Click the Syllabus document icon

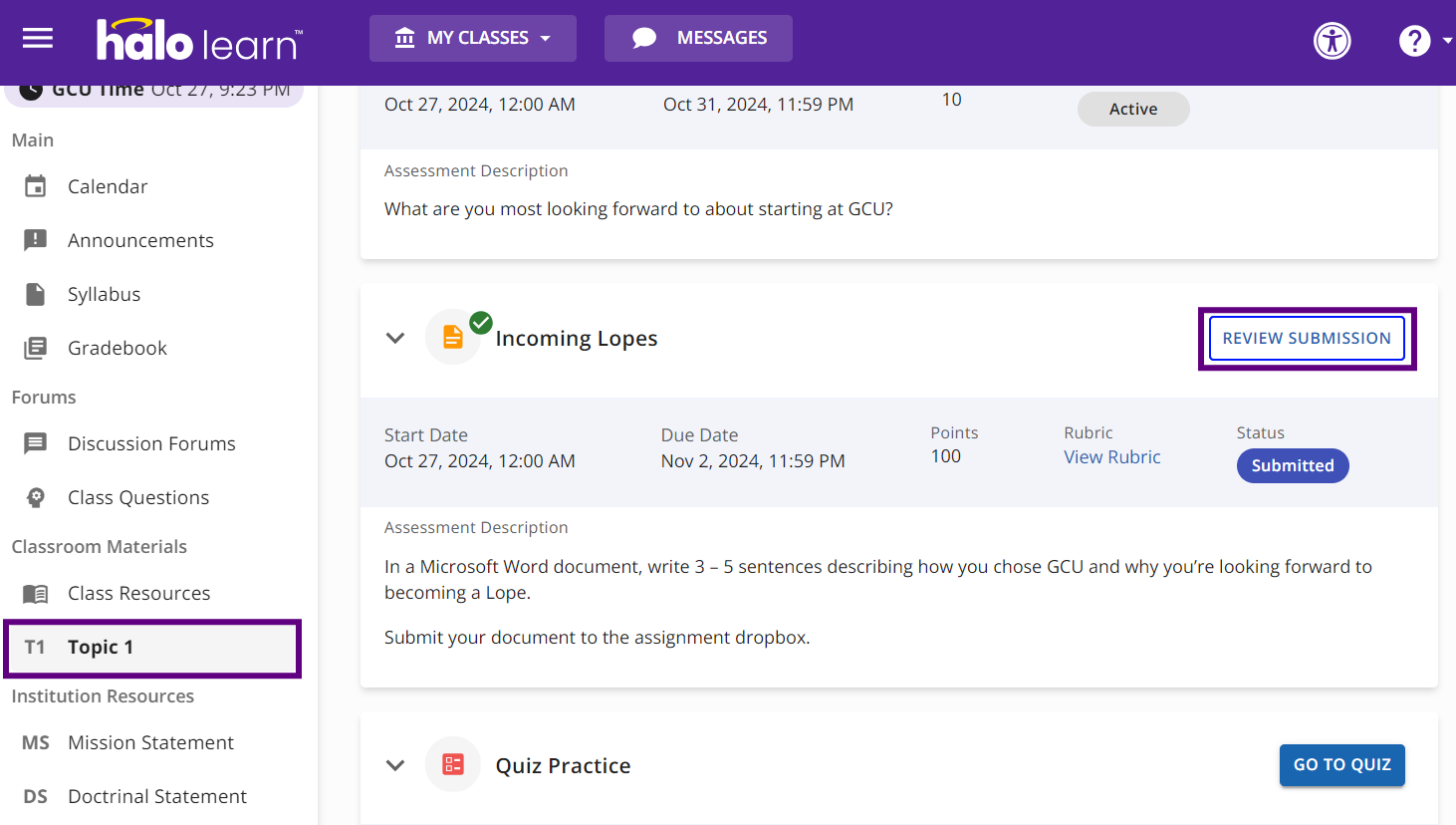click(x=36, y=294)
